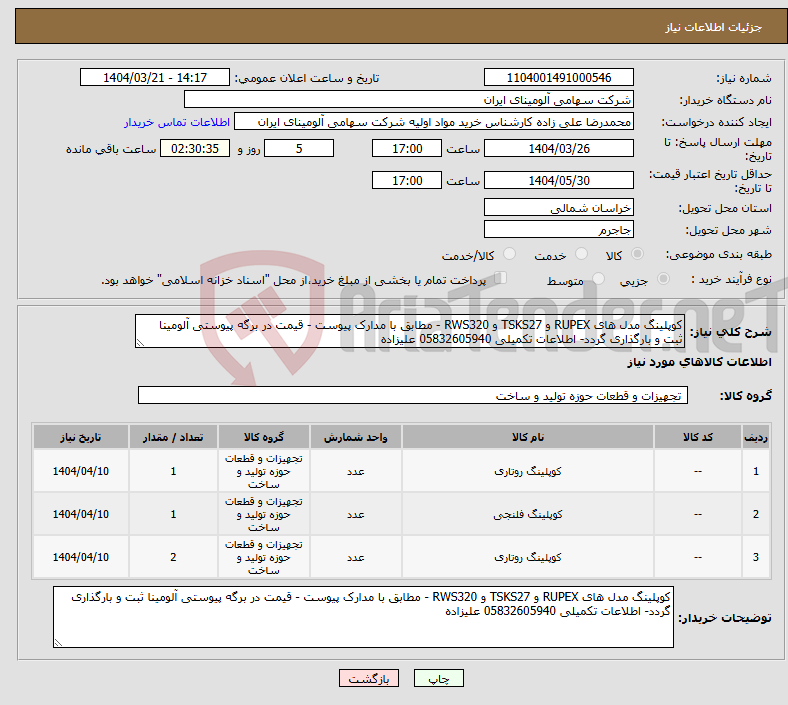This screenshot has width=788, height=705.
Task: Click the واحد شمارش column header
Action: tap(355, 437)
